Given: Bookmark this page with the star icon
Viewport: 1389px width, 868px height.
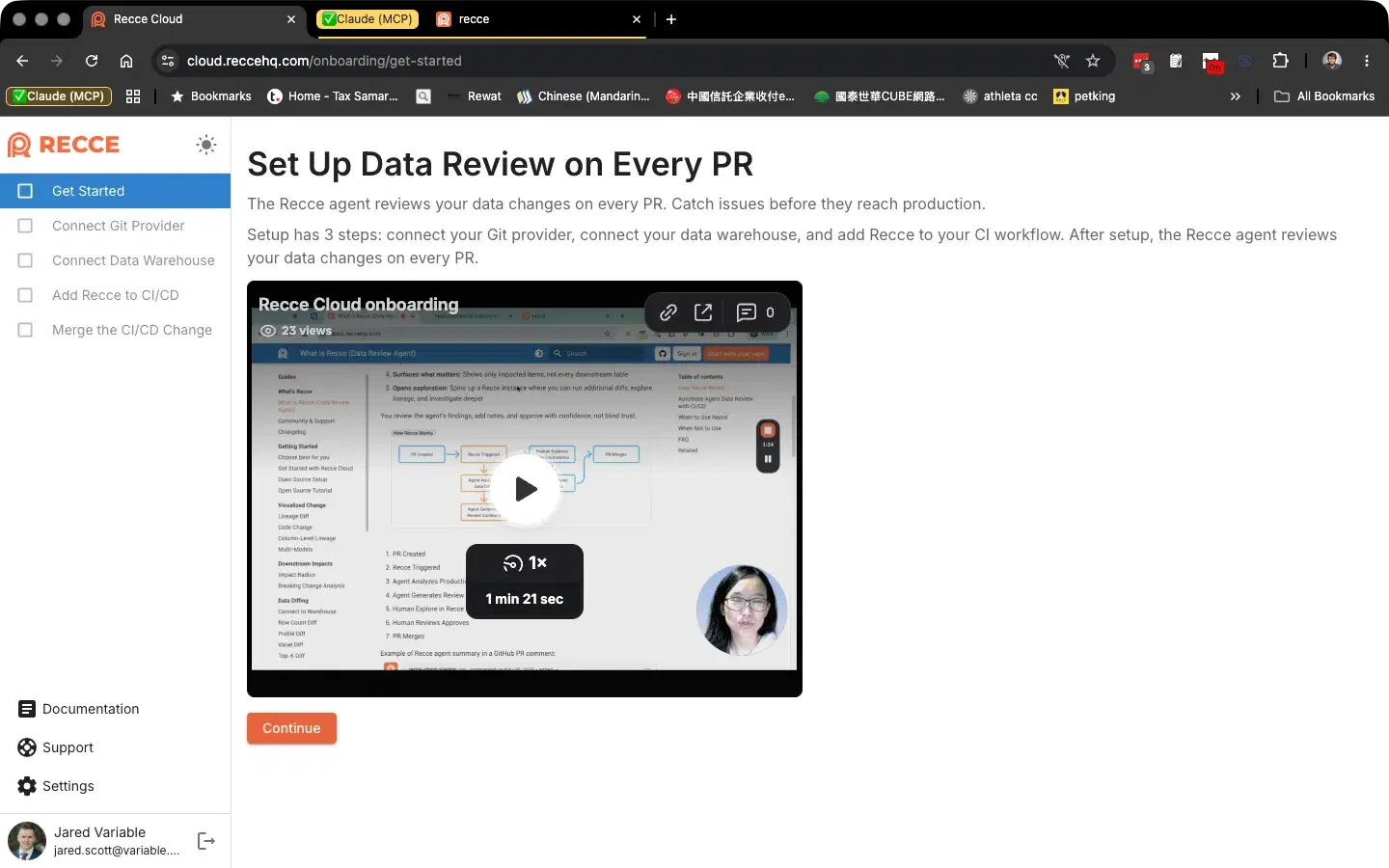Looking at the screenshot, I should (1093, 61).
